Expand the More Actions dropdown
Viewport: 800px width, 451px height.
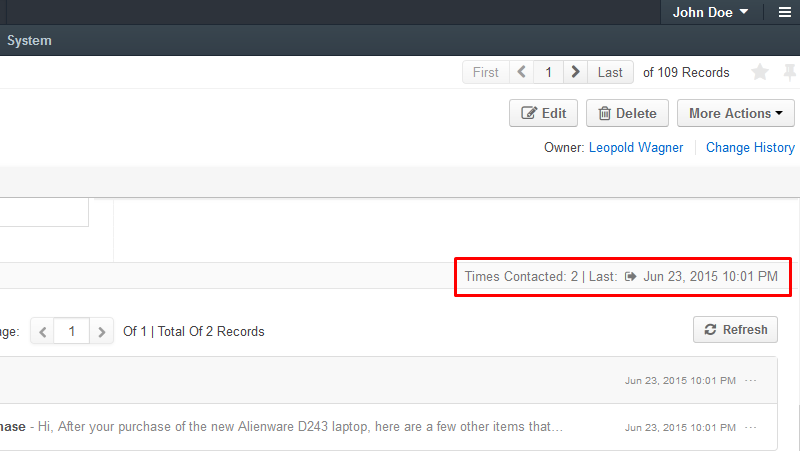736,113
